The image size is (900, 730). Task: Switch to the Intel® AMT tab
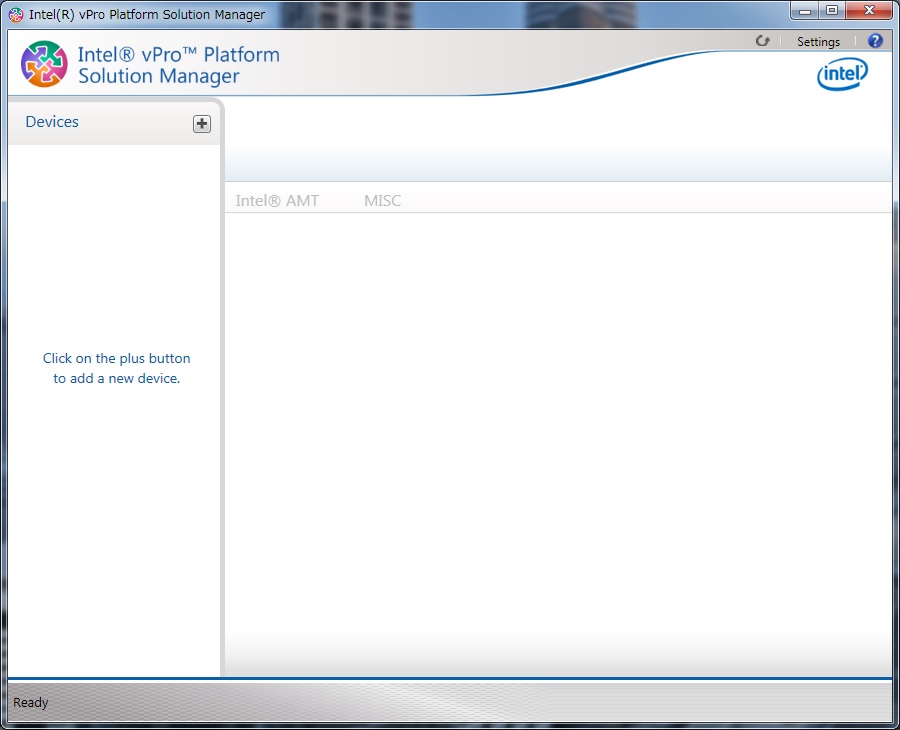coord(277,200)
